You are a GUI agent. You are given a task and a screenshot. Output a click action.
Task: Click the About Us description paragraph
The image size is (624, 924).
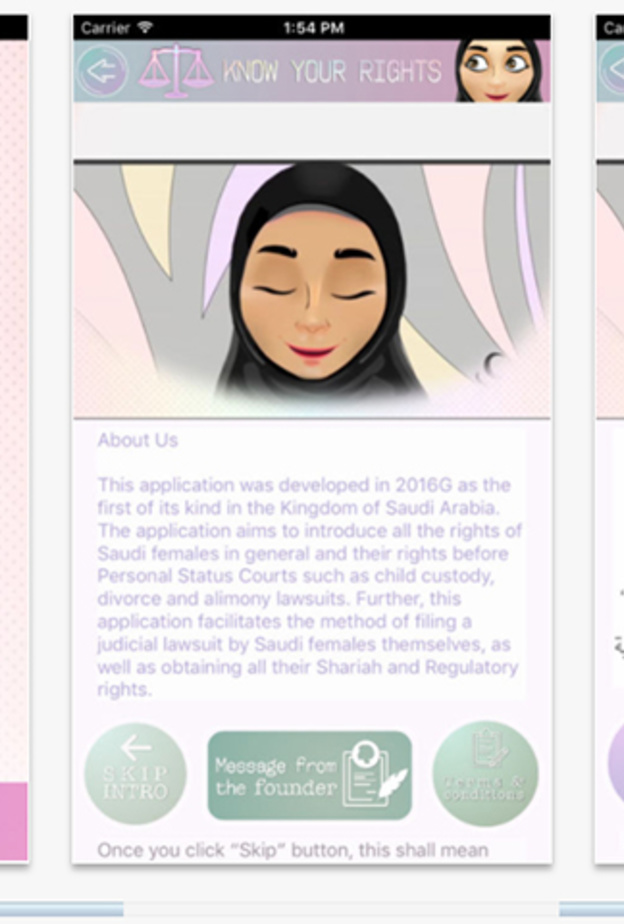[x=309, y=587]
